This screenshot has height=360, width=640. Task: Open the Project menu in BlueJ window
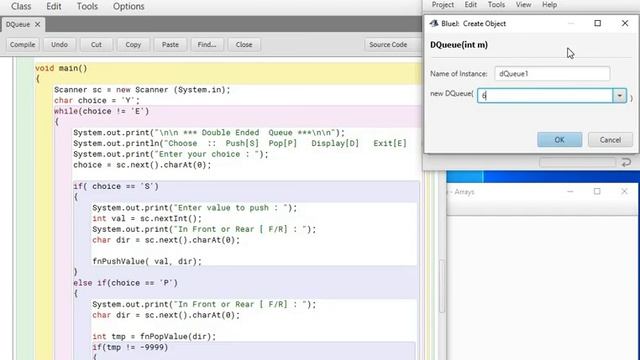tap(443, 5)
